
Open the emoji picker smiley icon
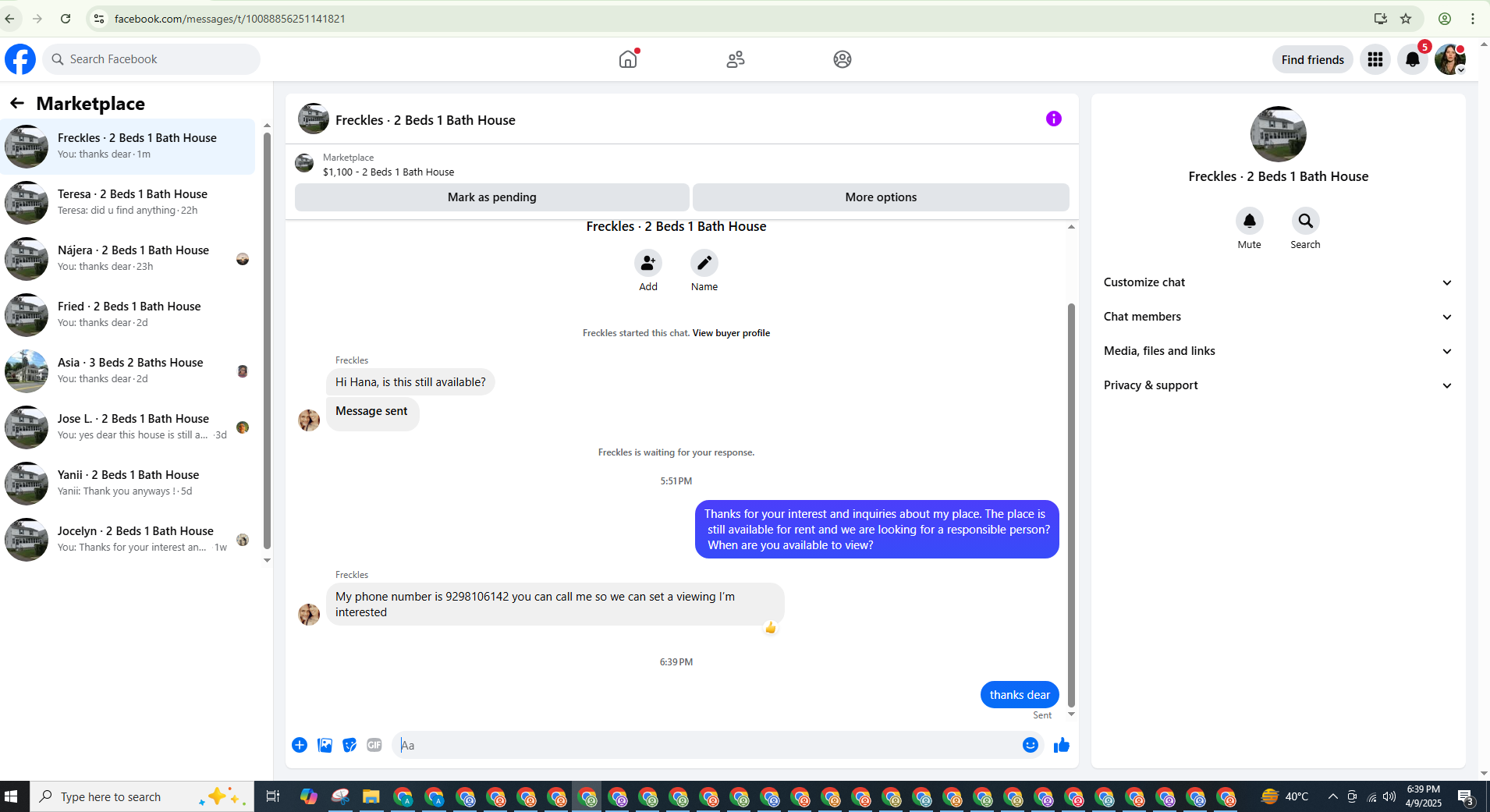click(1031, 745)
